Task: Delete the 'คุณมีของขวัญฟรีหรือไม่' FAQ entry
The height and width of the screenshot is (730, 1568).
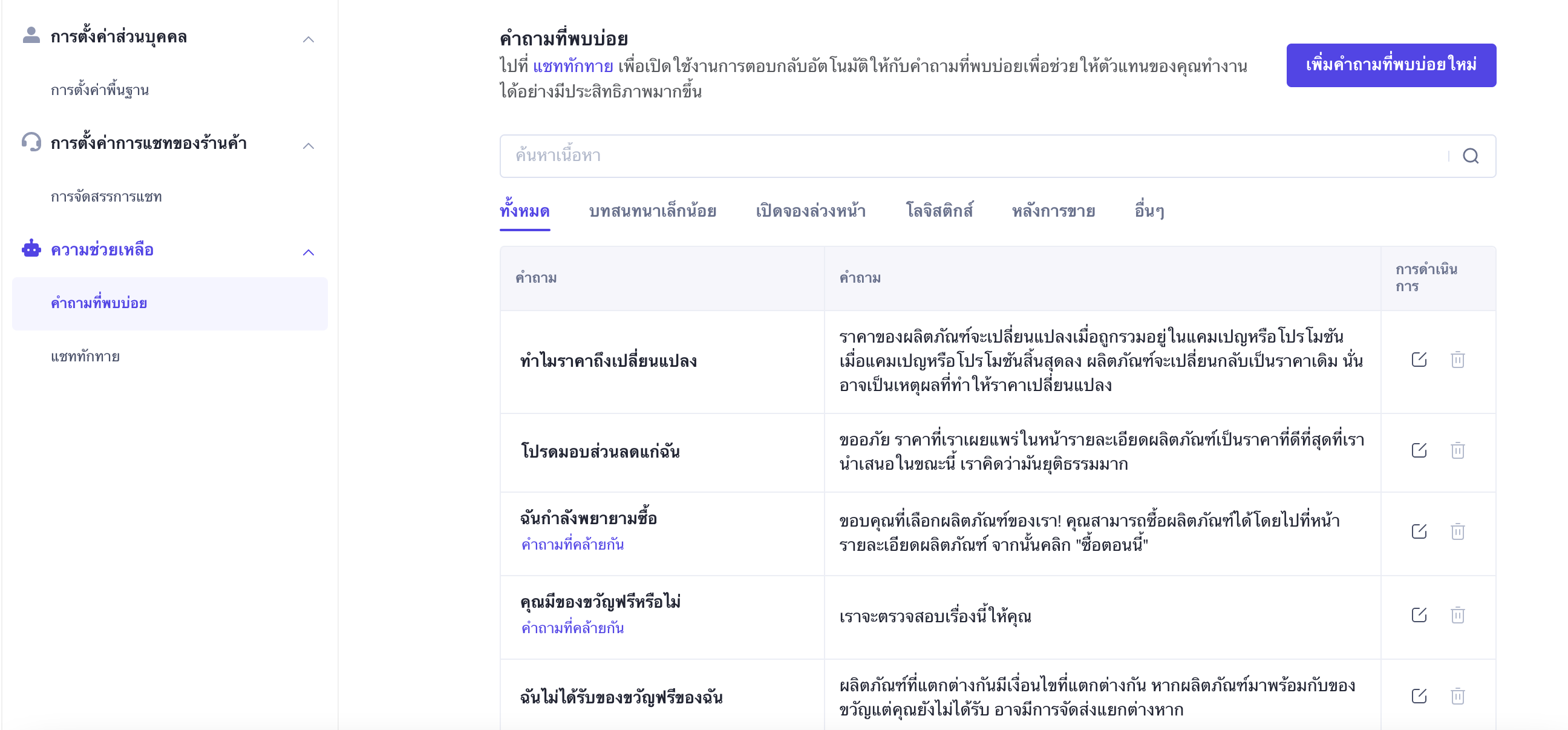Action: (1457, 615)
